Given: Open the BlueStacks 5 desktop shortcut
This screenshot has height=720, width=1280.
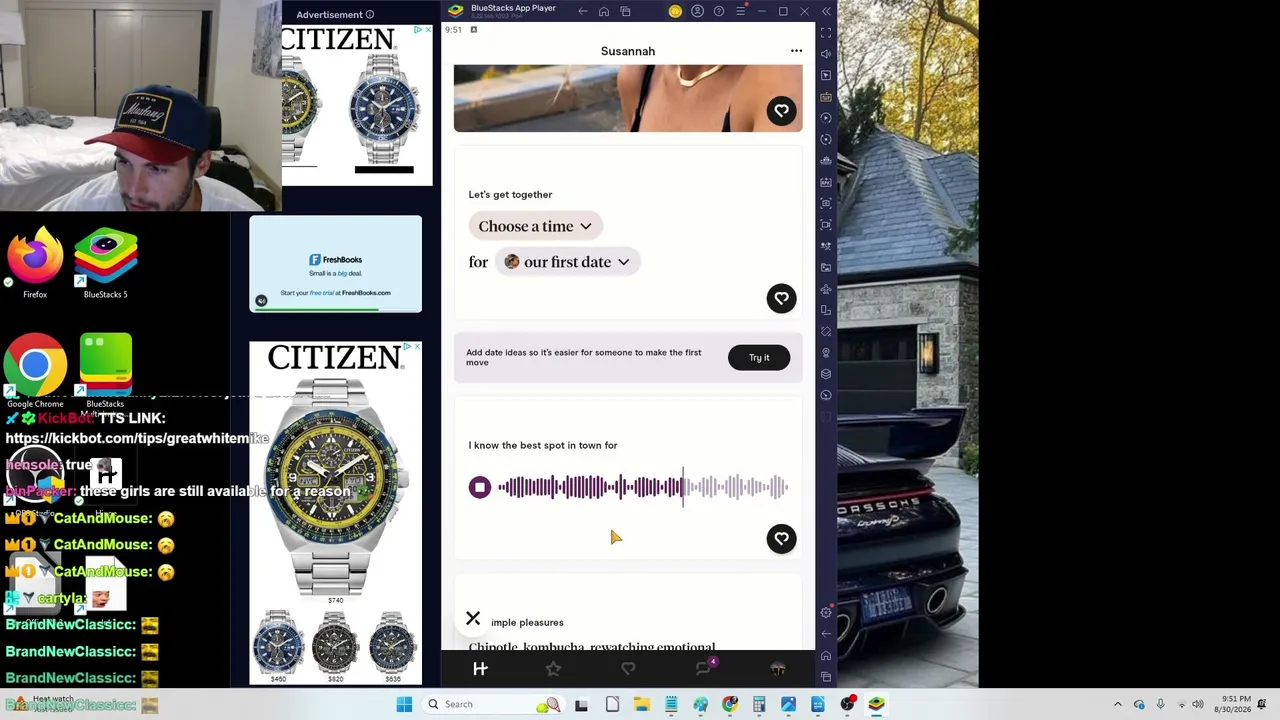Looking at the screenshot, I should 105,262.
